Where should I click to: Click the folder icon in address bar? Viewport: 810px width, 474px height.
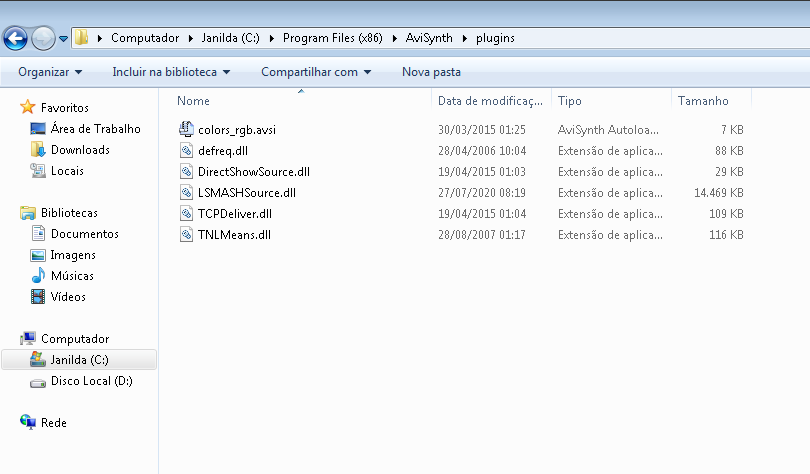[81, 38]
